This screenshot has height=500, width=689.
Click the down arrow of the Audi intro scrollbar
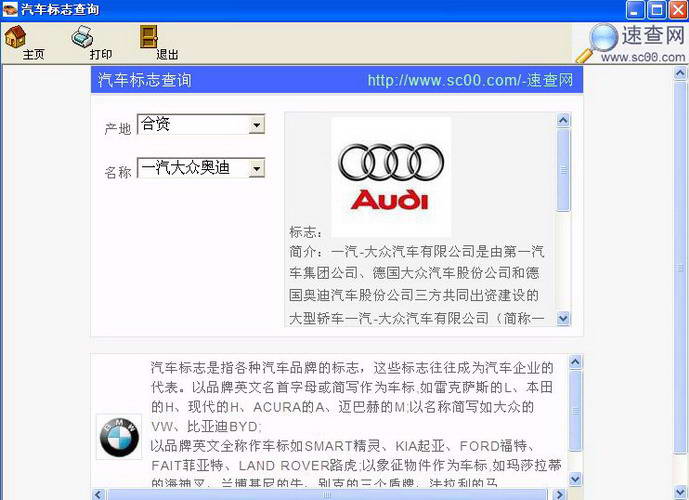pyautogui.click(x=563, y=318)
